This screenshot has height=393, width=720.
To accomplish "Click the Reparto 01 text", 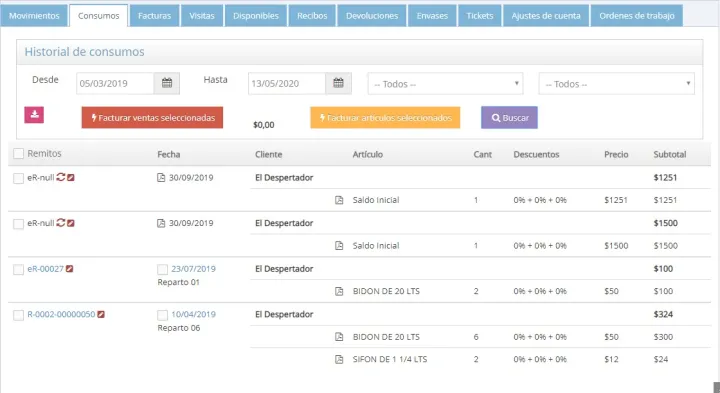I will coord(179,282).
